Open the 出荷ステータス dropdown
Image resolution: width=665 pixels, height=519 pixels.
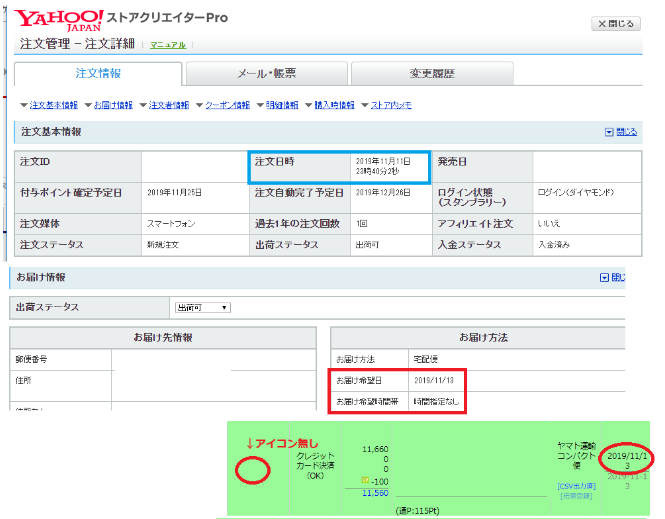click(202, 307)
